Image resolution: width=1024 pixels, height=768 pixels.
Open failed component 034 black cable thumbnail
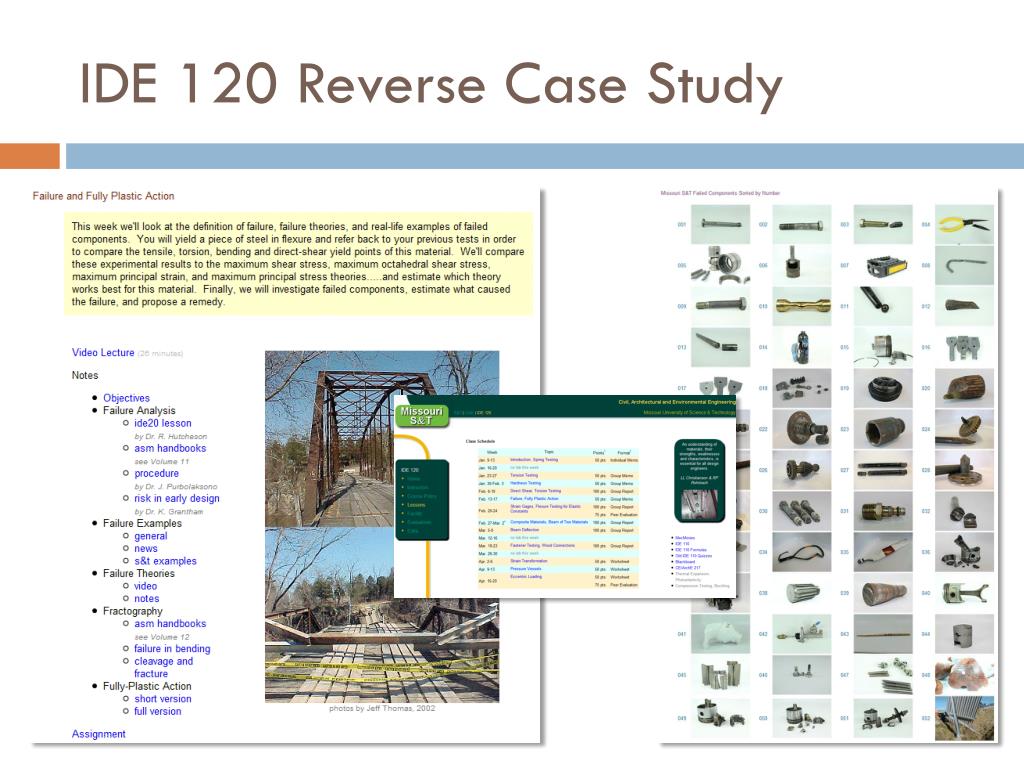click(x=802, y=552)
